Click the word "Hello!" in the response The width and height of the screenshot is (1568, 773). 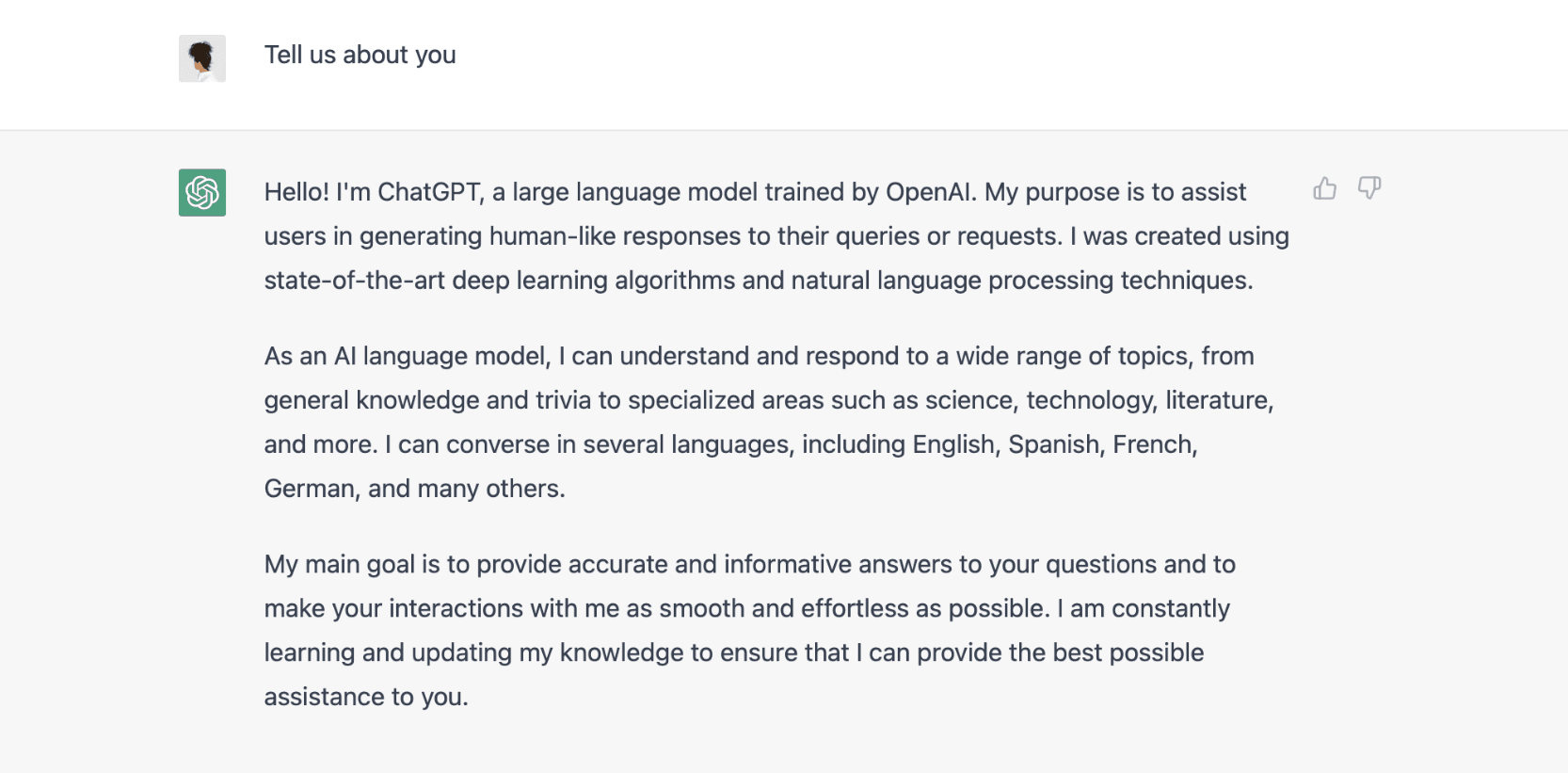(296, 192)
